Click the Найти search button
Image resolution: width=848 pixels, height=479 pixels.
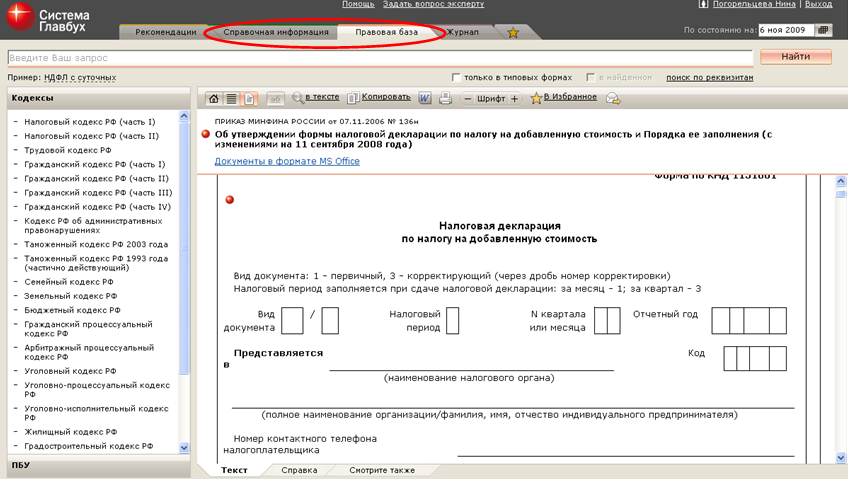pos(796,56)
